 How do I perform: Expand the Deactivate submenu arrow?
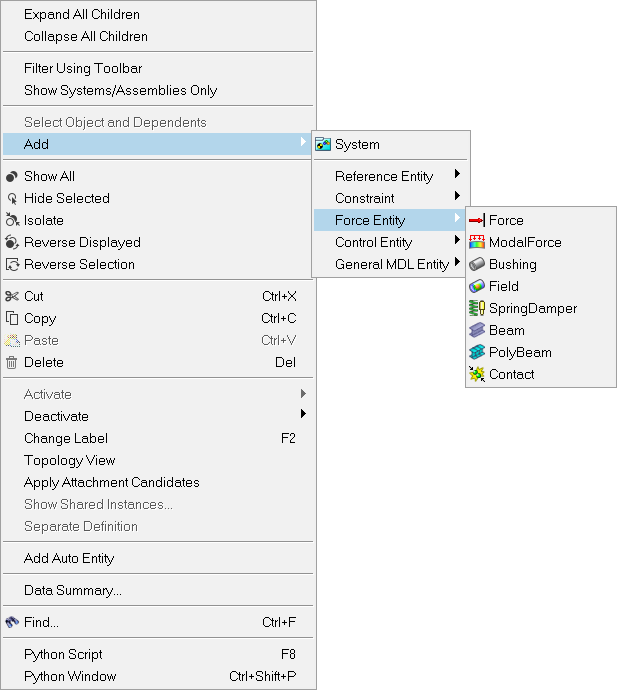(x=303, y=415)
